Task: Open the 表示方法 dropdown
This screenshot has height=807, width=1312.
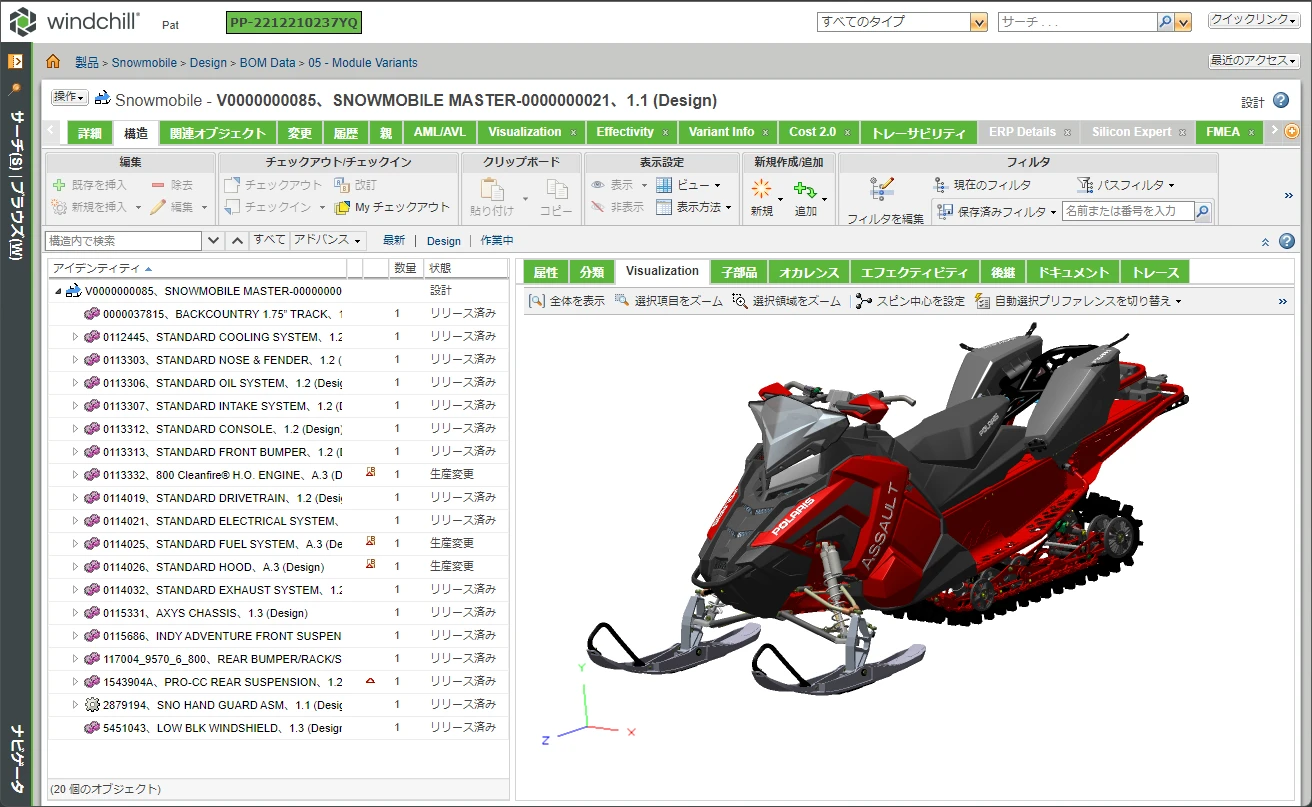Action: 694,207
